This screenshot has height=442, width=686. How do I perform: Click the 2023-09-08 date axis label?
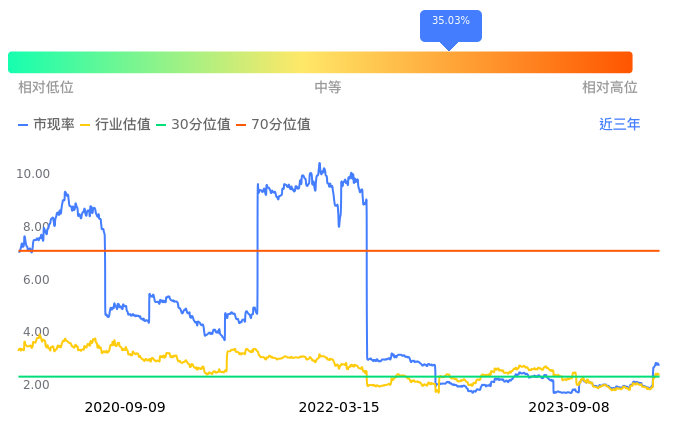[x=569, y=408]
